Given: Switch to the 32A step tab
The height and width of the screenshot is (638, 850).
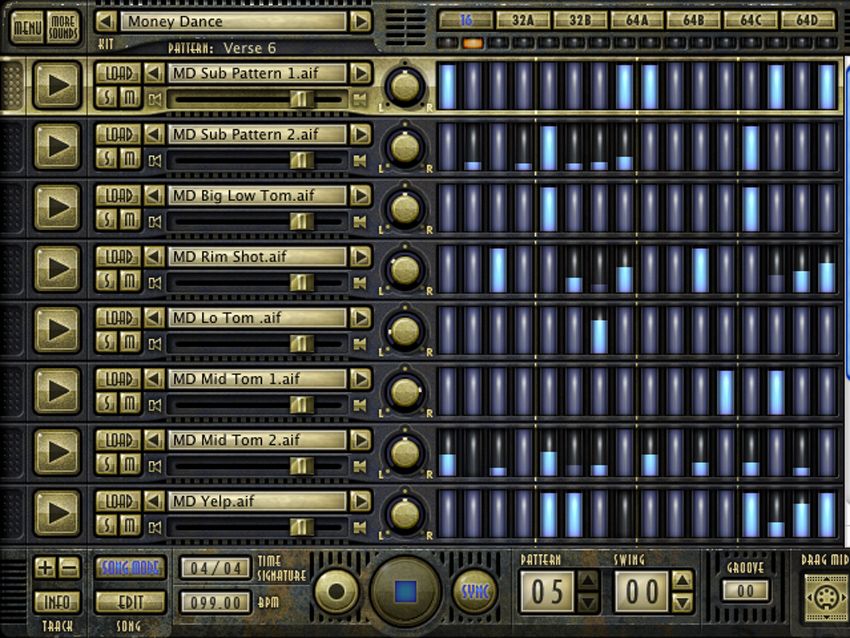Looking at the screenshot, I should click(523, 21).
